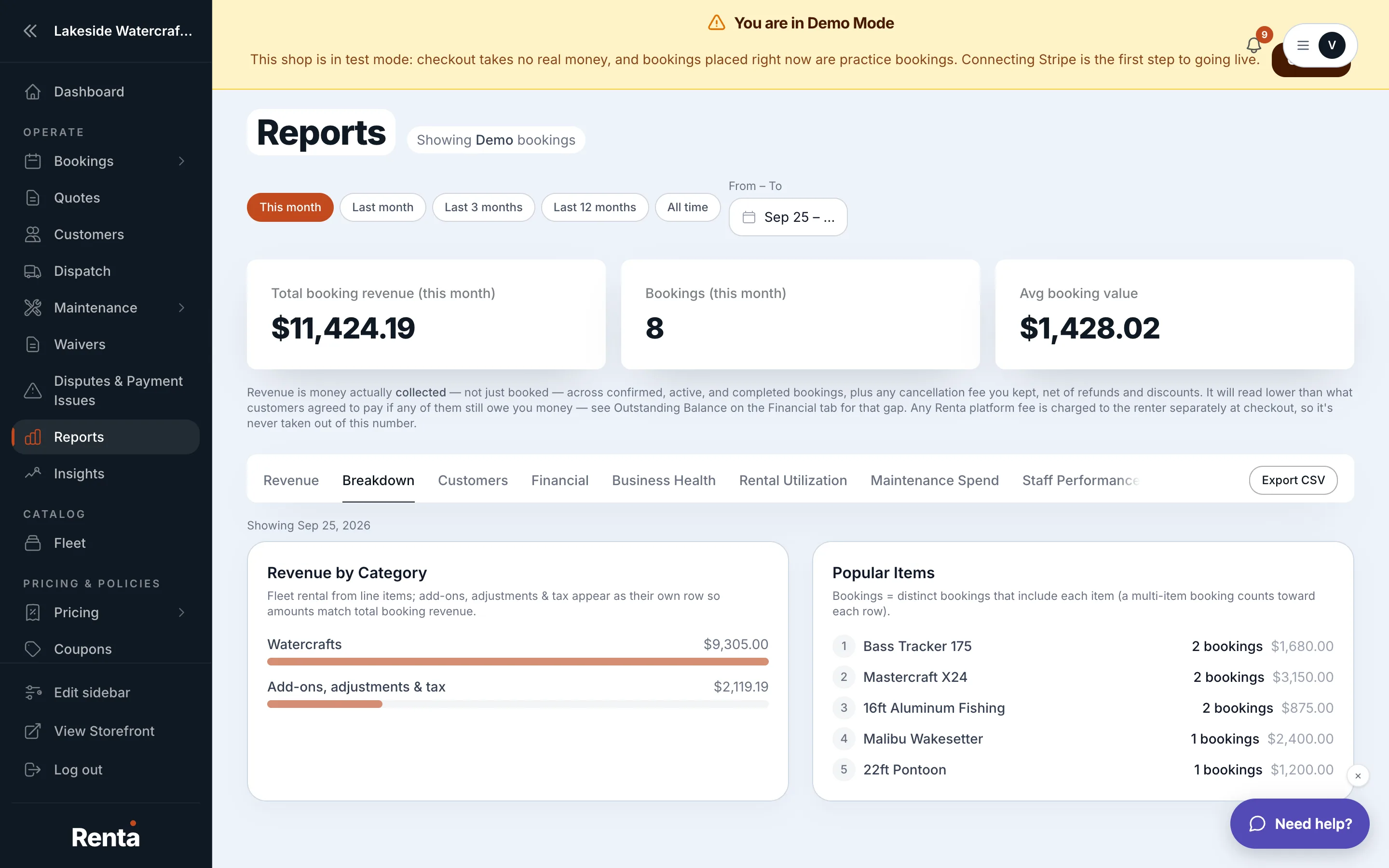Expand the Pricing submenu chevron
Image resolution: width=1389 pixels, height=868 pixels.
[181, 612]
